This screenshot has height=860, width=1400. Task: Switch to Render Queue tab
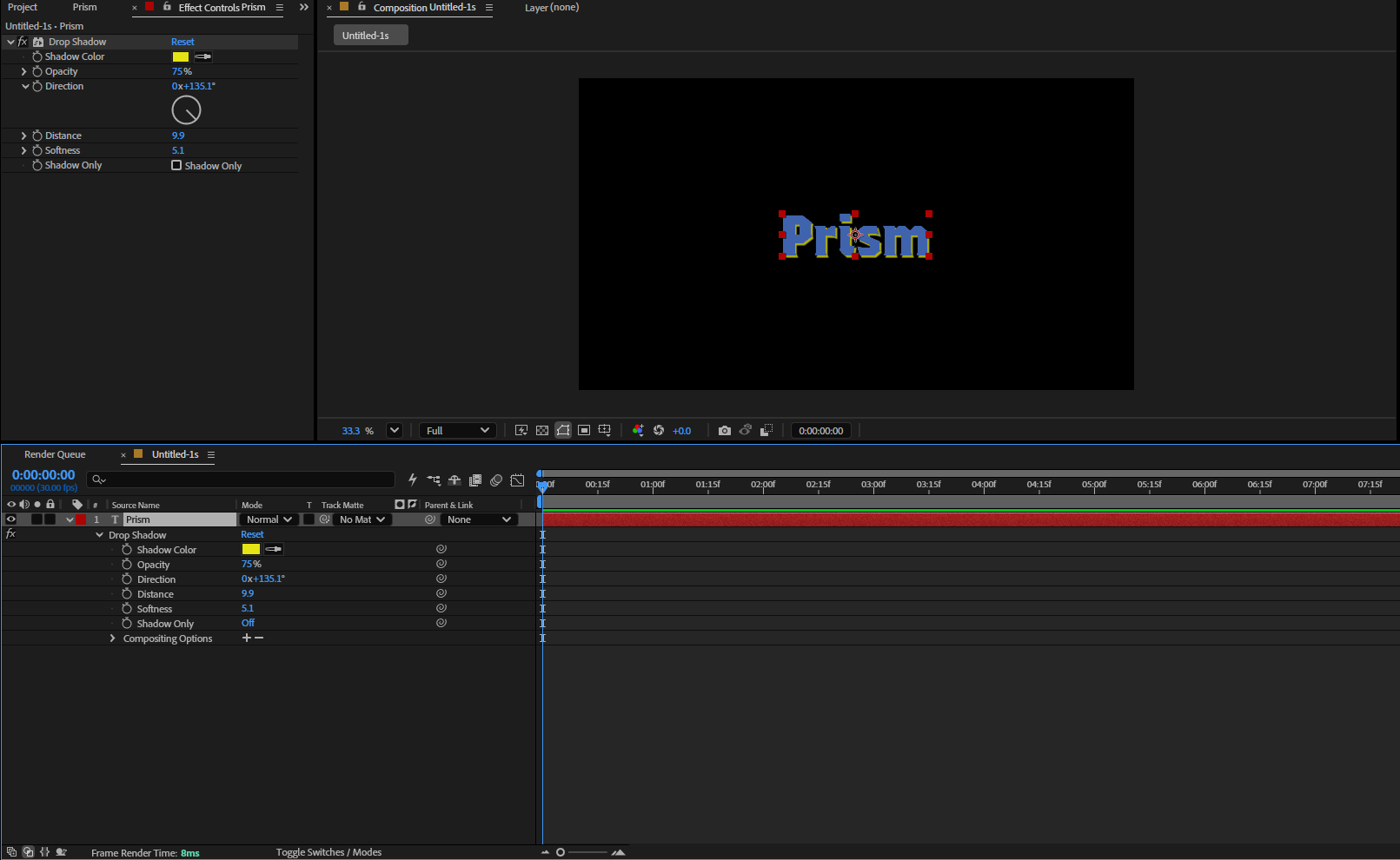(55, 454)
